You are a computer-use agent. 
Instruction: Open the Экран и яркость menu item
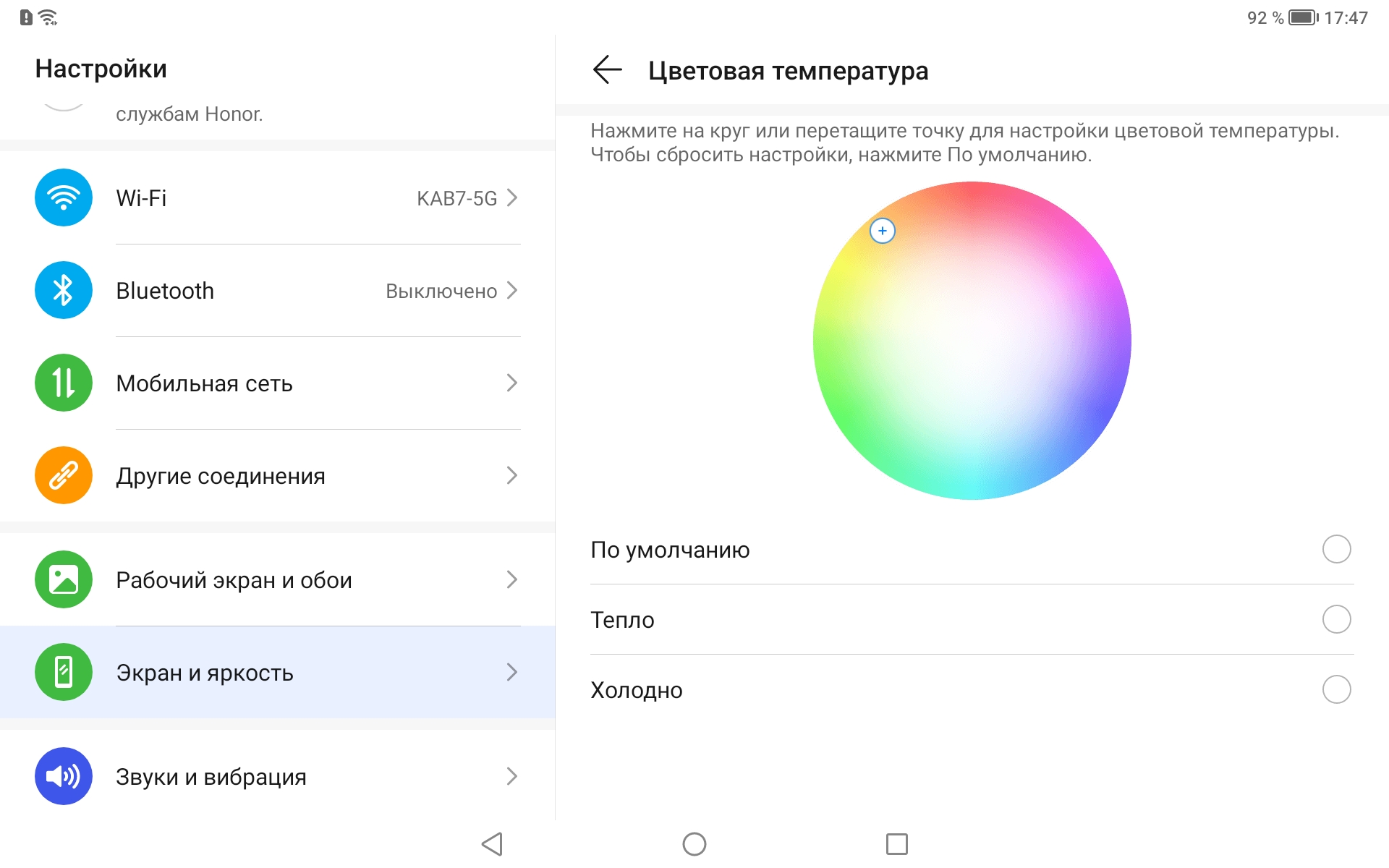coord(205,673)
